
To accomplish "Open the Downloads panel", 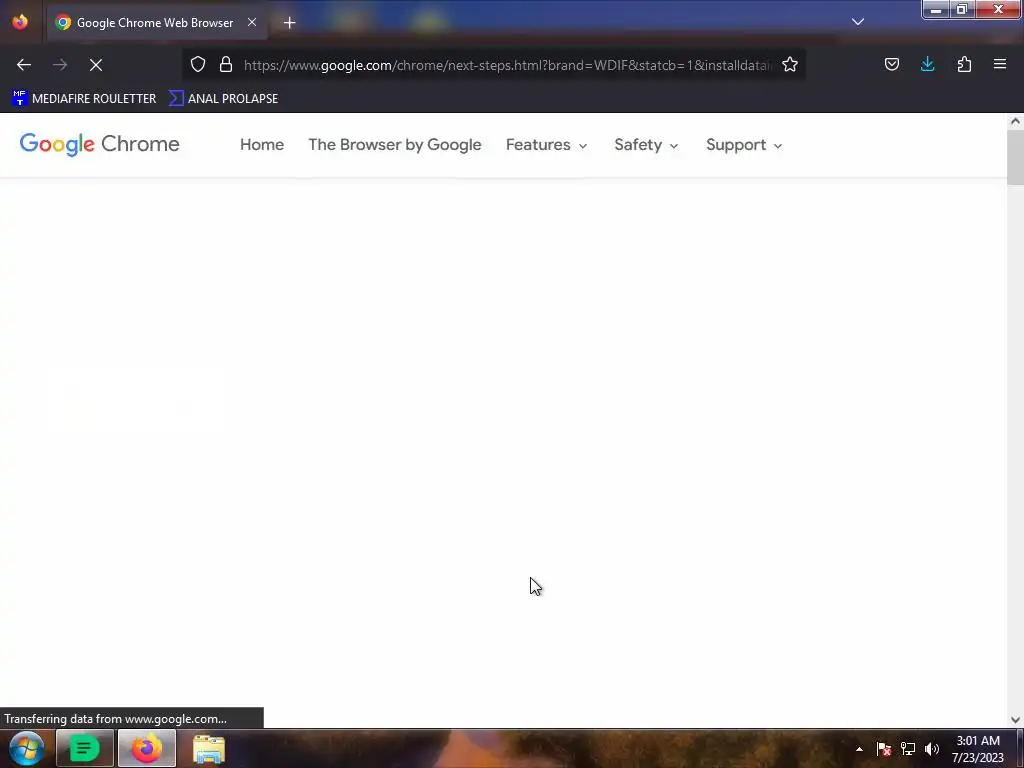I will coord(927,64).
